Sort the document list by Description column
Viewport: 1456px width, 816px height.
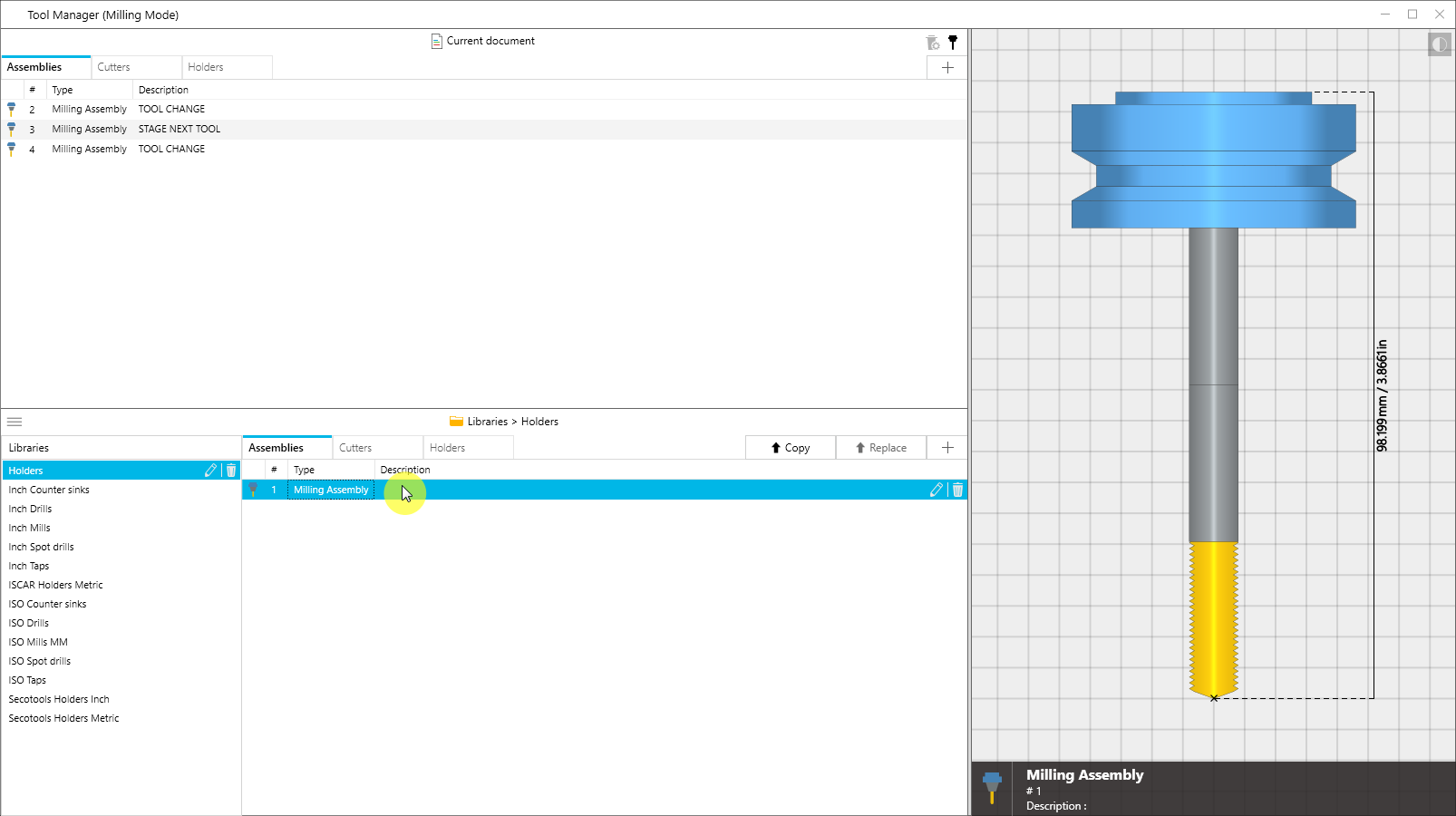[x=164, y=90]
